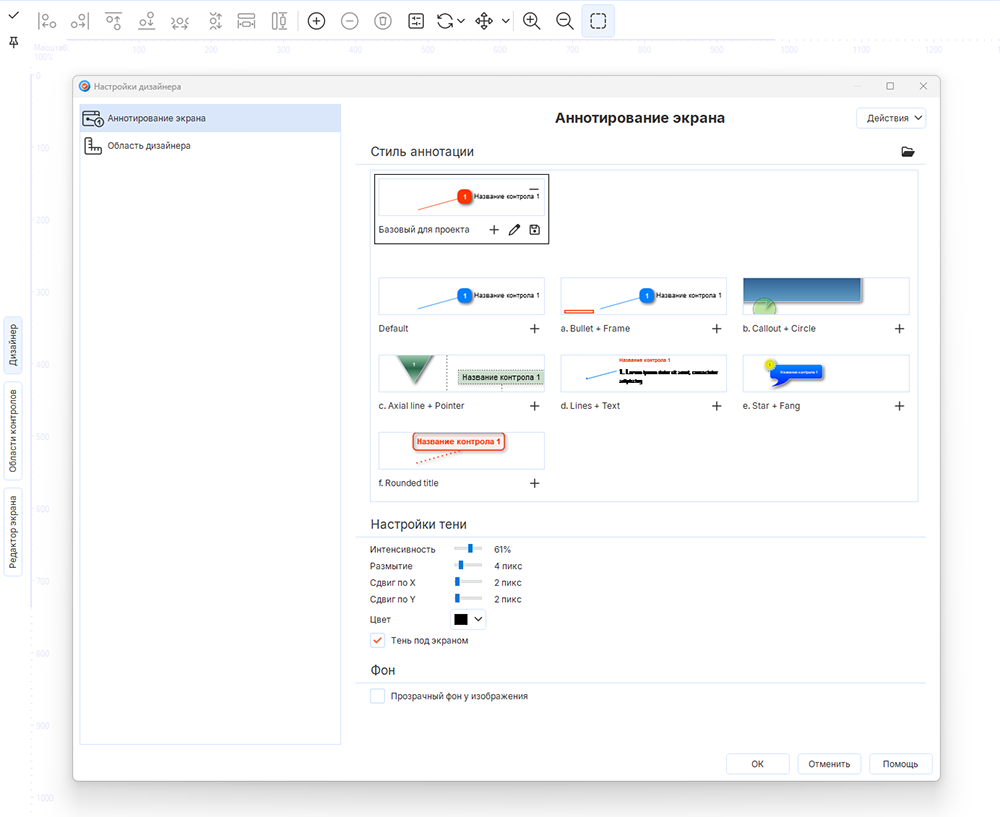Expand the rotate tool dropdown arrow
Viewport: 1000px width, 817px height.
pyautogui.click(x=461, y=21)
